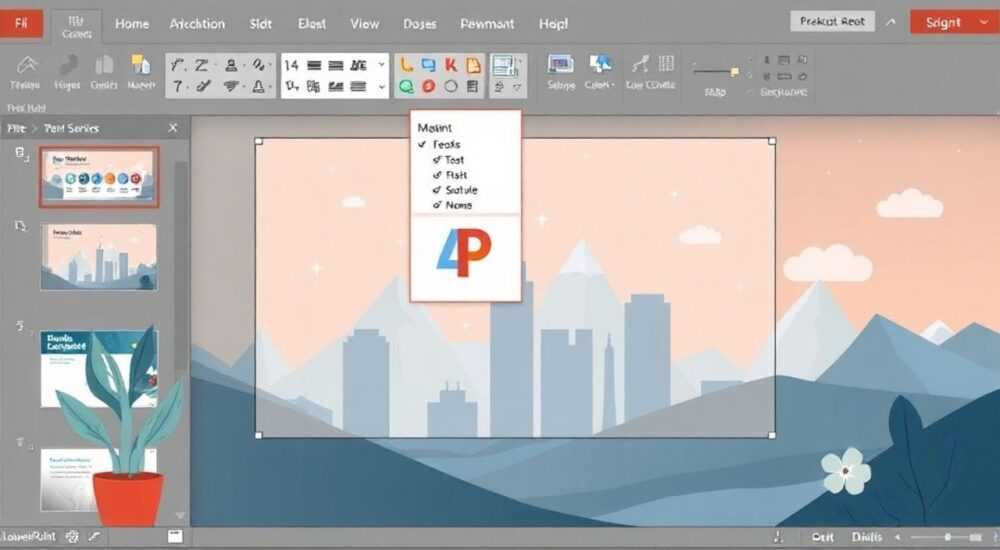Click the red circular icon in the shapes group
1000x550 pixels.
click(429, 86)
